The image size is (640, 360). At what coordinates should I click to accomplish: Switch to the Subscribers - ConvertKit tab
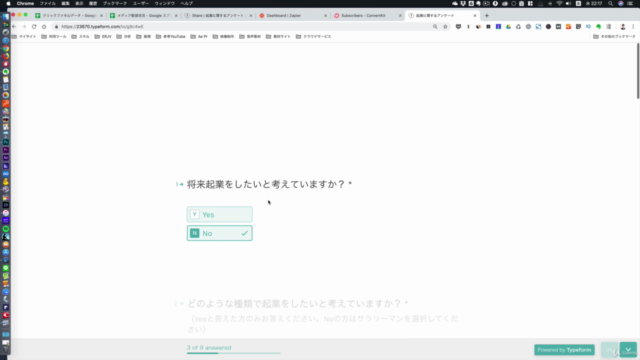coord(367,16)
